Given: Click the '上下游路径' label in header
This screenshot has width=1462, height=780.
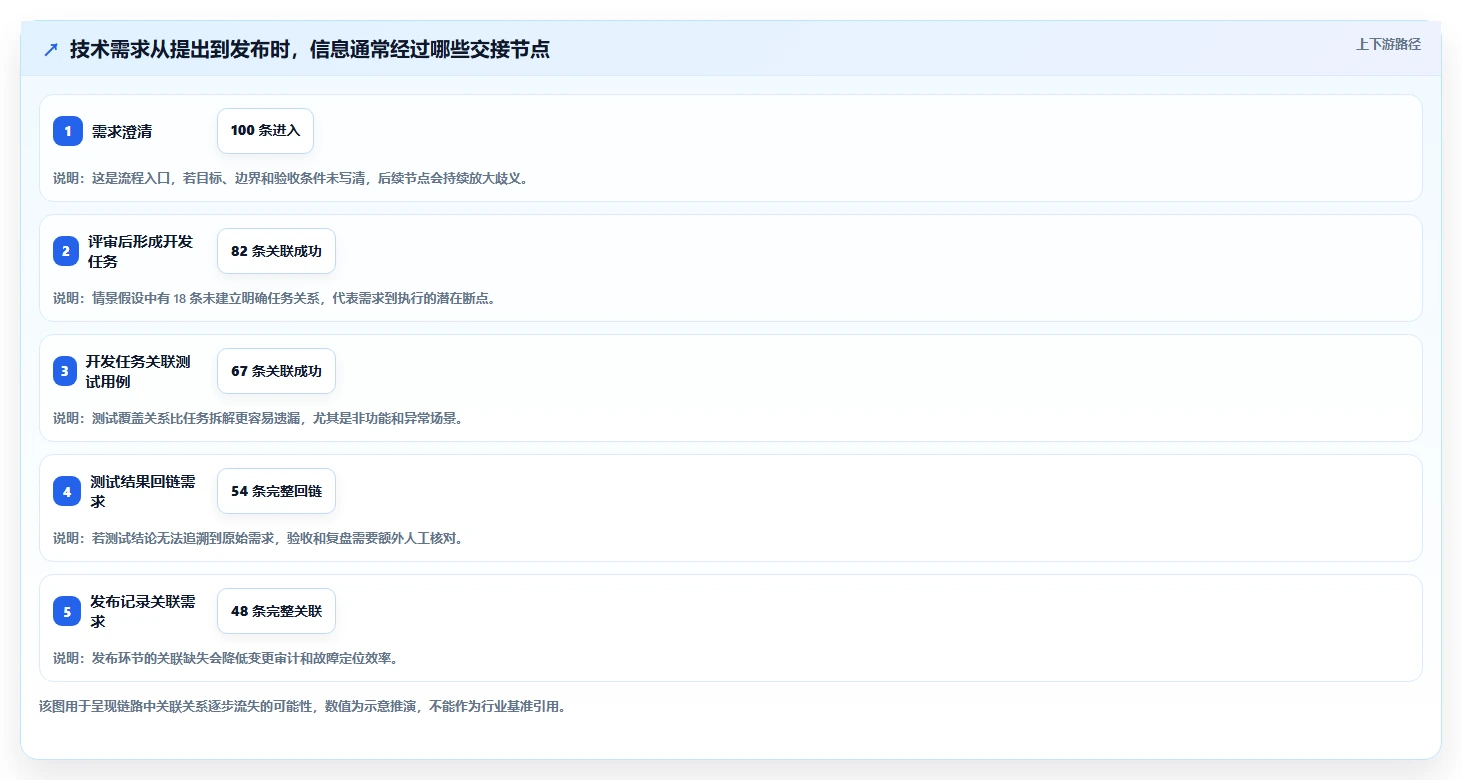Looking at the screenshot, I should [1388, 44].
